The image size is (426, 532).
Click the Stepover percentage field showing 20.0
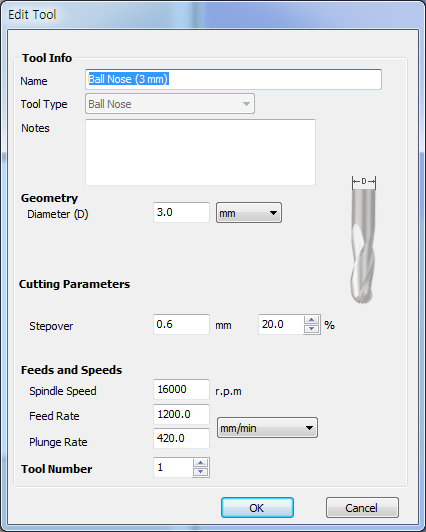pos(281,324)
